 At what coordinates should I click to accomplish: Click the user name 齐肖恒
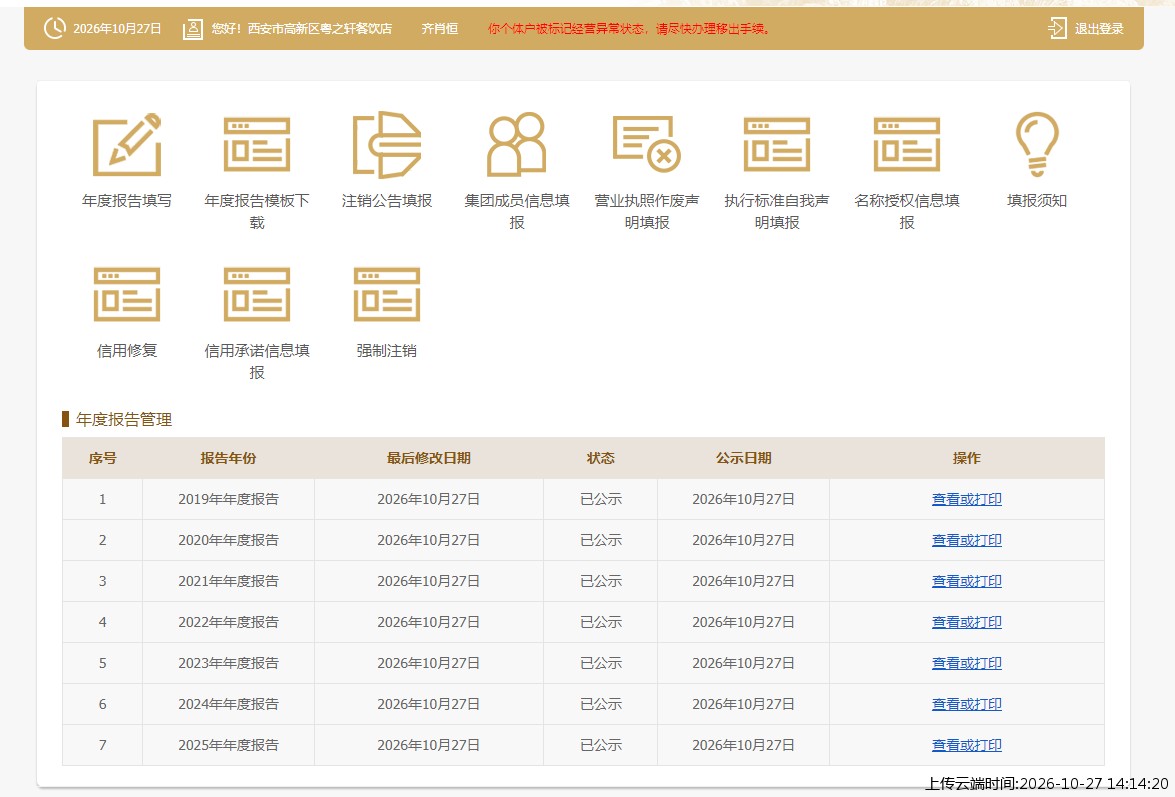tap(440, 29)
